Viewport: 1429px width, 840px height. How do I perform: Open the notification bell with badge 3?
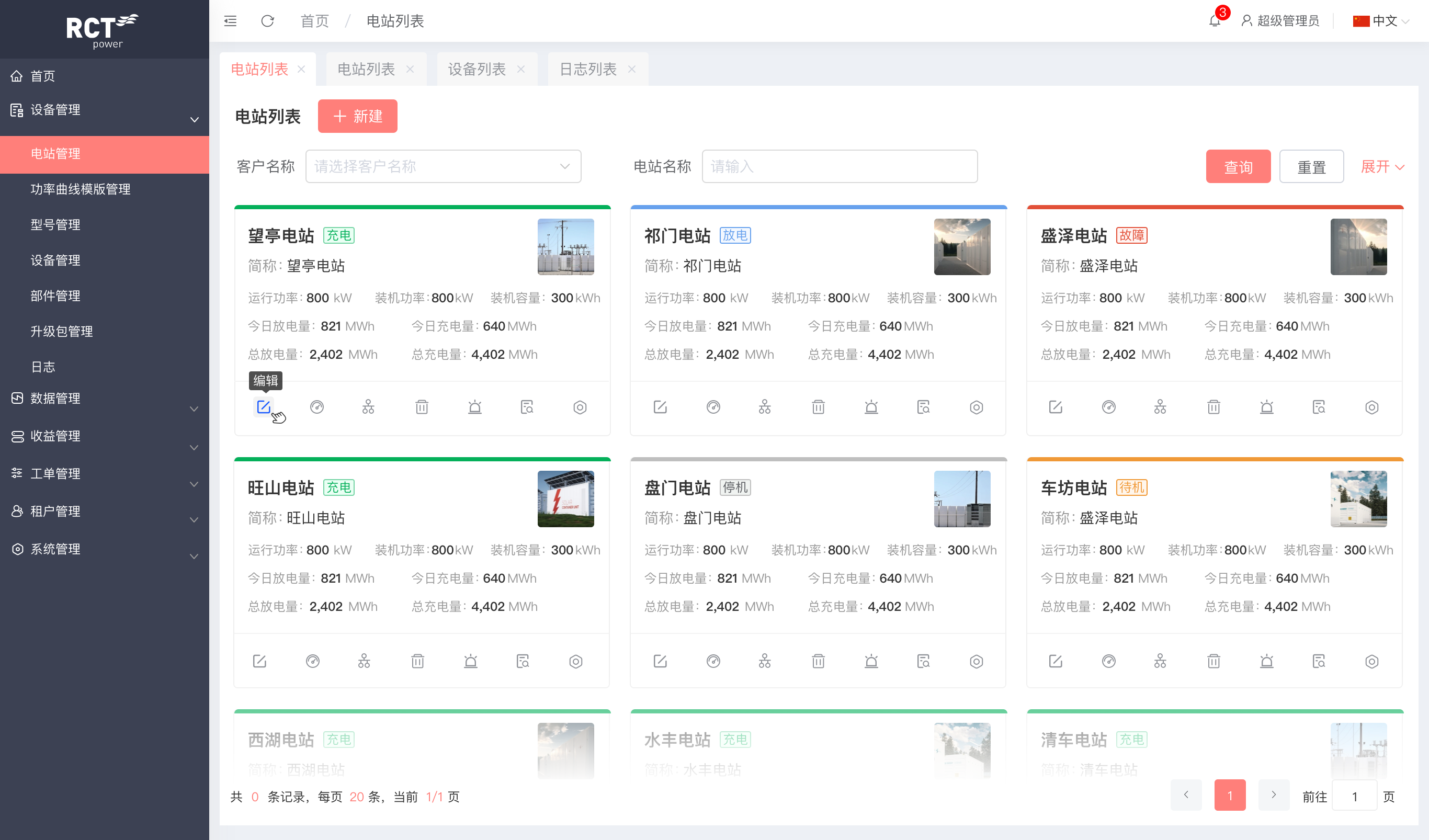(x=1214, y=20)
